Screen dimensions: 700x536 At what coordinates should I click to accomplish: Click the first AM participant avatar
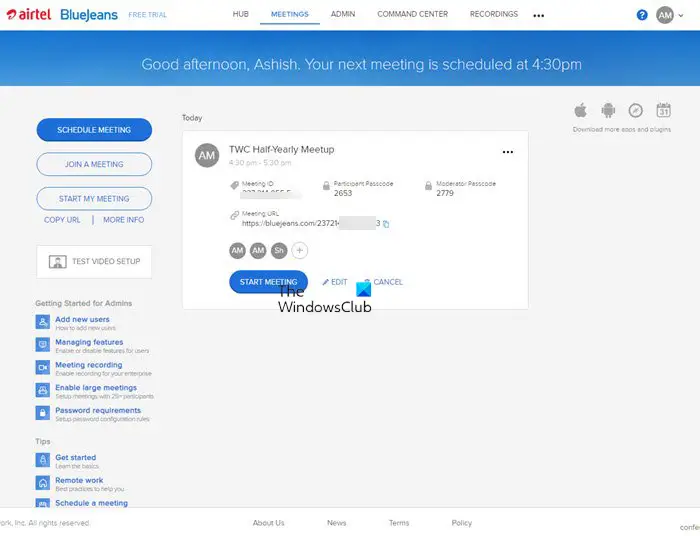point(238,250)
